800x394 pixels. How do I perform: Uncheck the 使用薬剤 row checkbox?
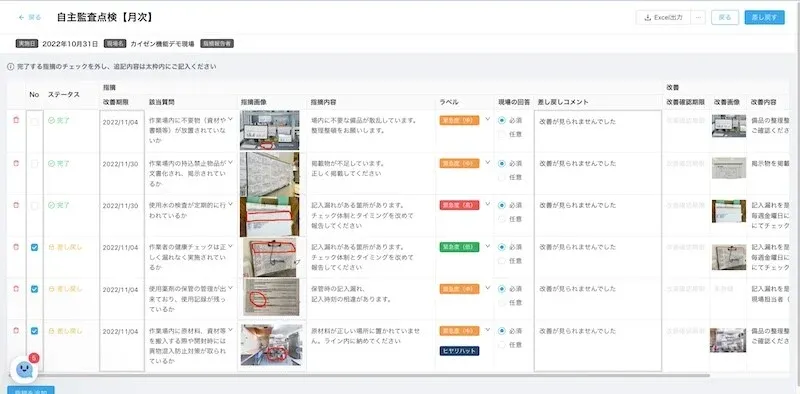pyautogui.click(x=34, y=289)
